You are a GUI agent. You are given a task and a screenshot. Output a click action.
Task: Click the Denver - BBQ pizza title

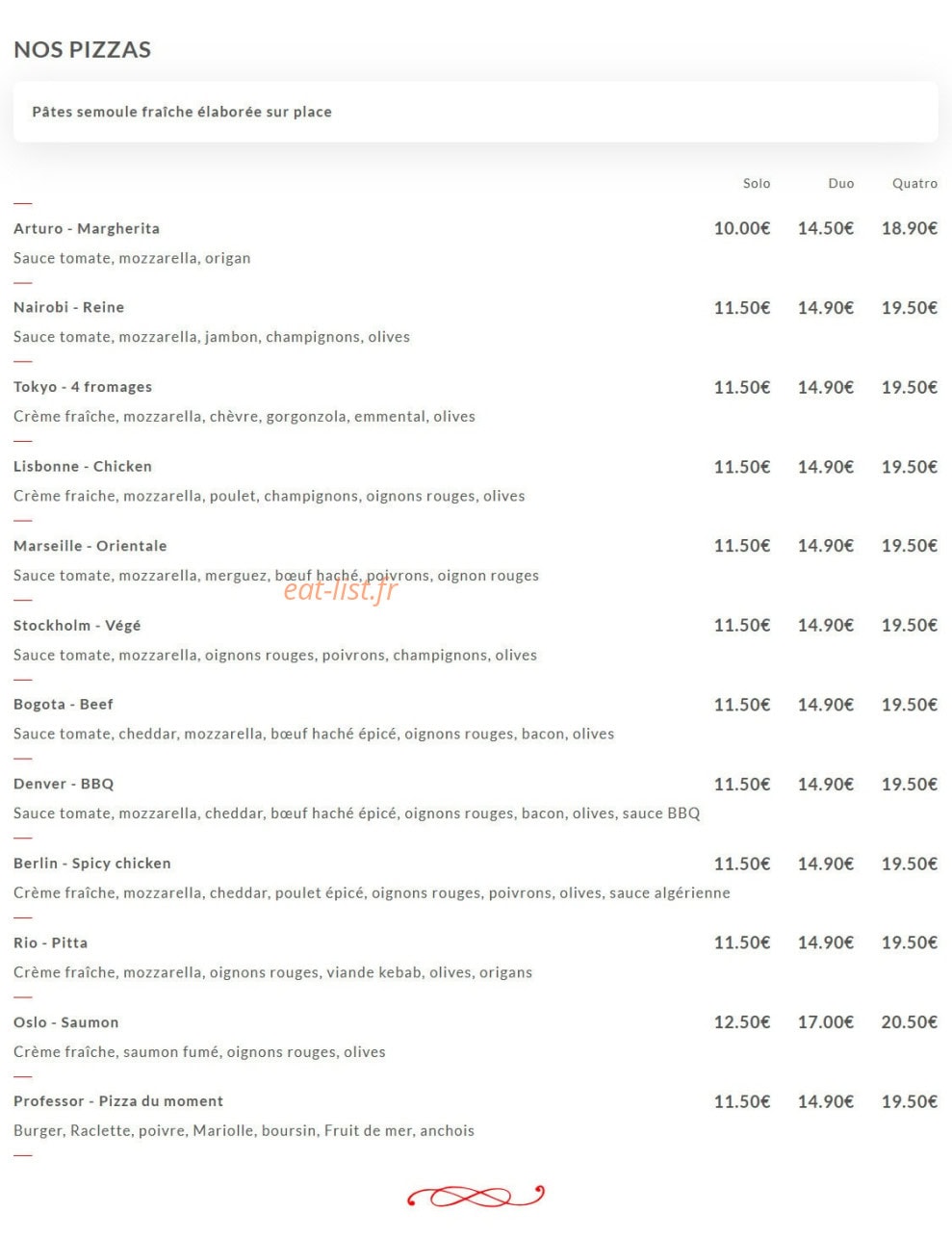pyautogui.click(x=64, y=784)
